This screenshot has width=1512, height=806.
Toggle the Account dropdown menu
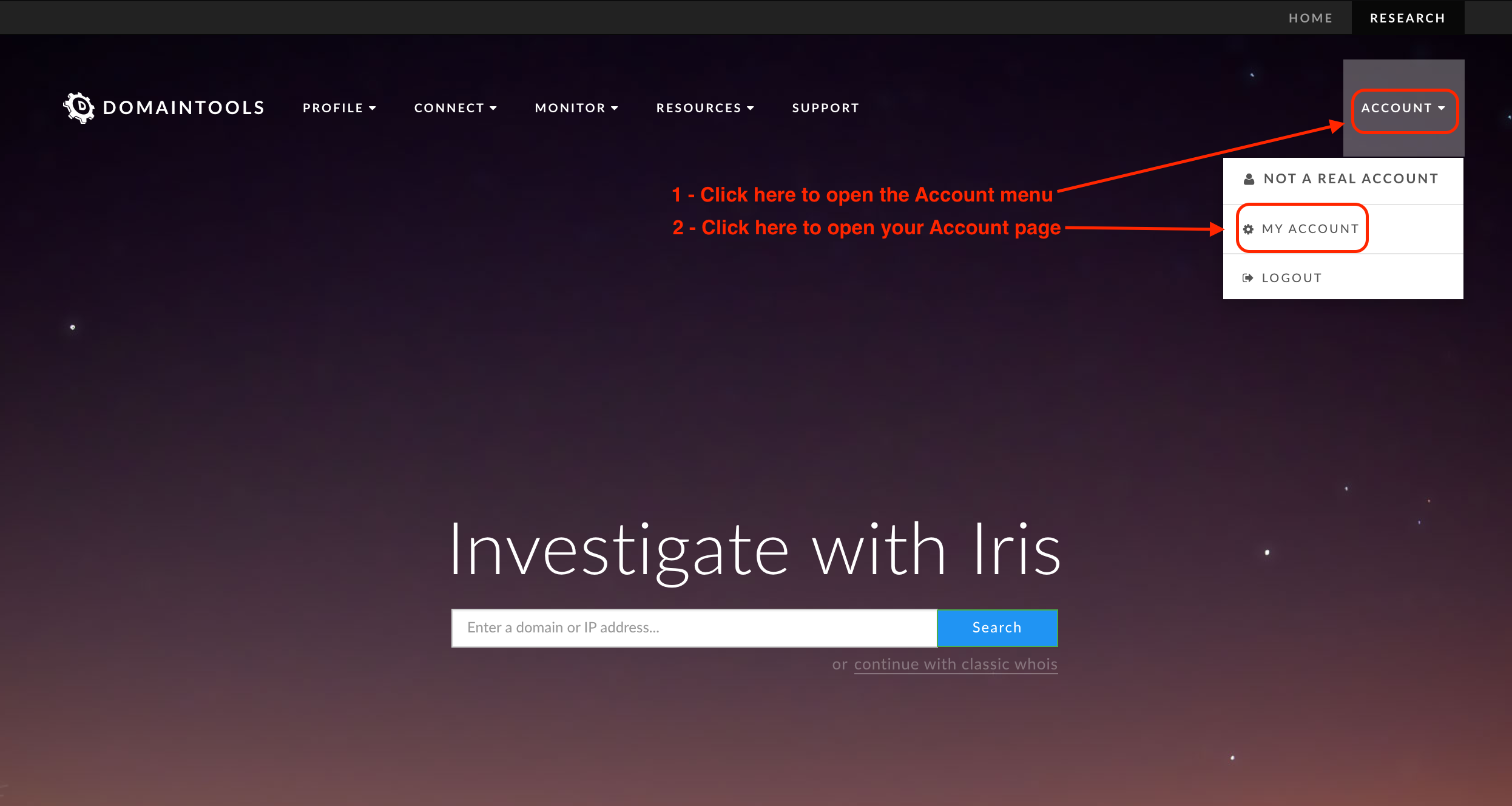1403,108
